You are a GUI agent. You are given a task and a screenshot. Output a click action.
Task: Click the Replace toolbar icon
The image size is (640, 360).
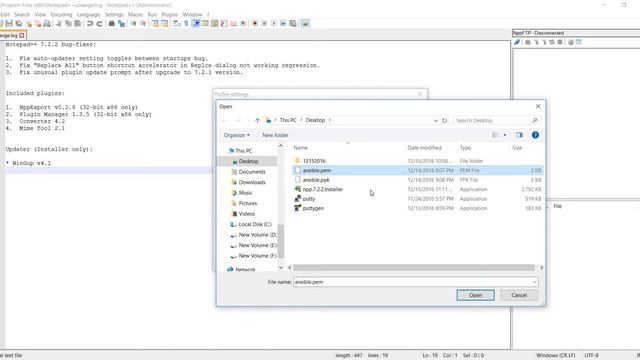(121, 24)
